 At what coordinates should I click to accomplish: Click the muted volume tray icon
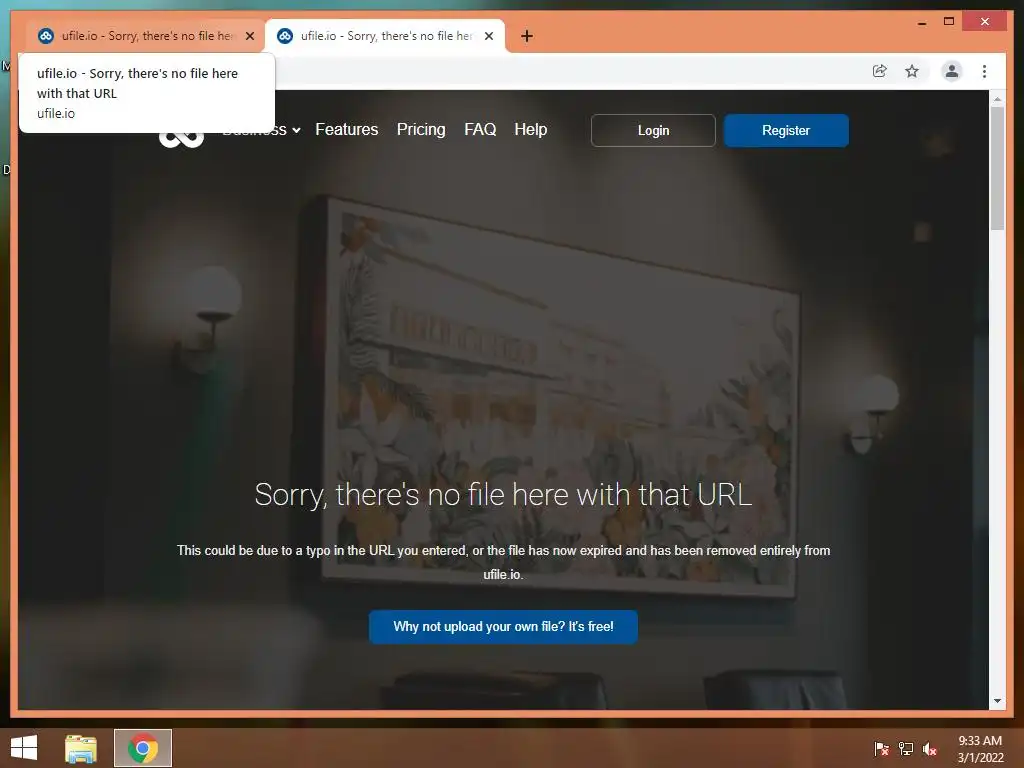coord(930,748)
